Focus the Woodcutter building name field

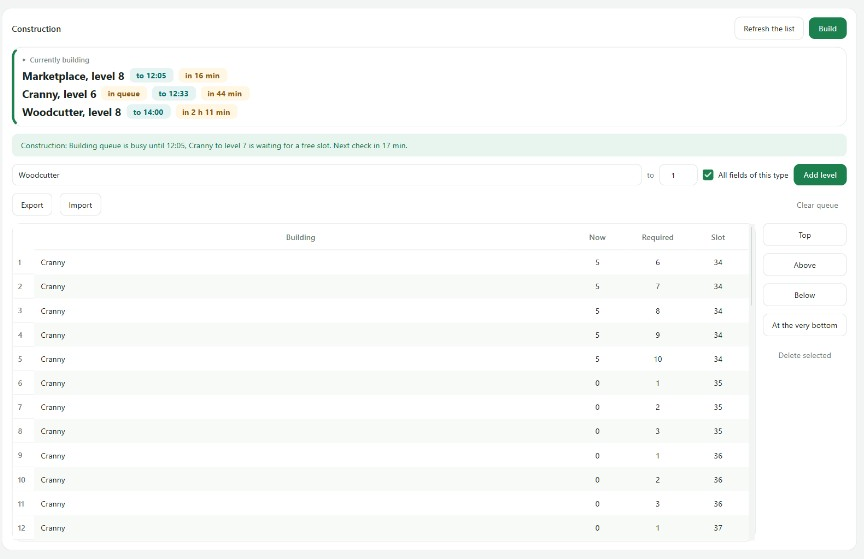[327, 175]
